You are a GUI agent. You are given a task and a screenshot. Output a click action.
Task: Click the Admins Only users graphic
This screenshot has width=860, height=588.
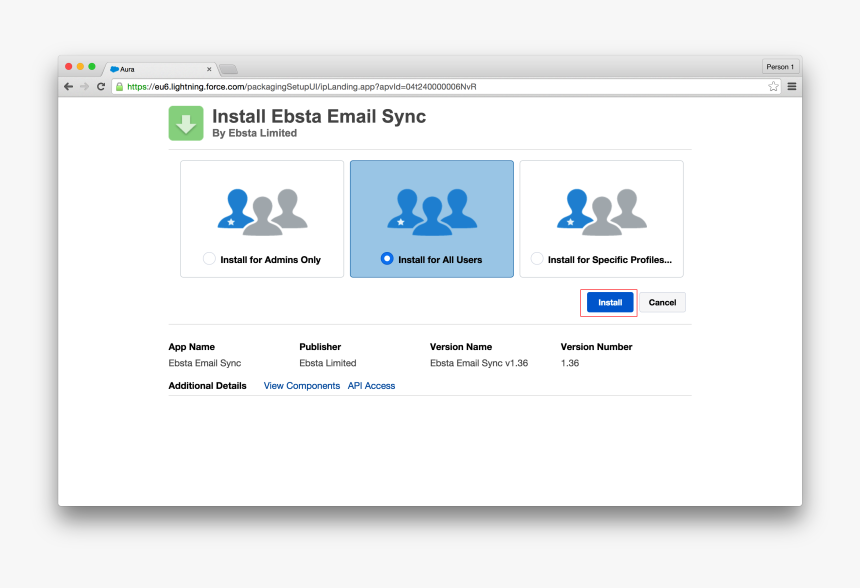pyautogui.click(x=263, y=212)
